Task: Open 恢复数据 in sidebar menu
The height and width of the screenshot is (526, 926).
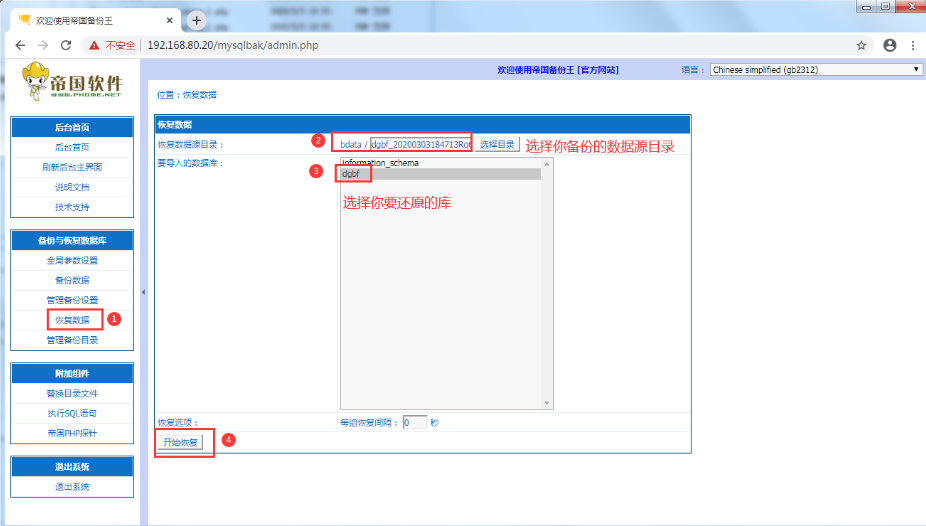Action: [72, 320]
